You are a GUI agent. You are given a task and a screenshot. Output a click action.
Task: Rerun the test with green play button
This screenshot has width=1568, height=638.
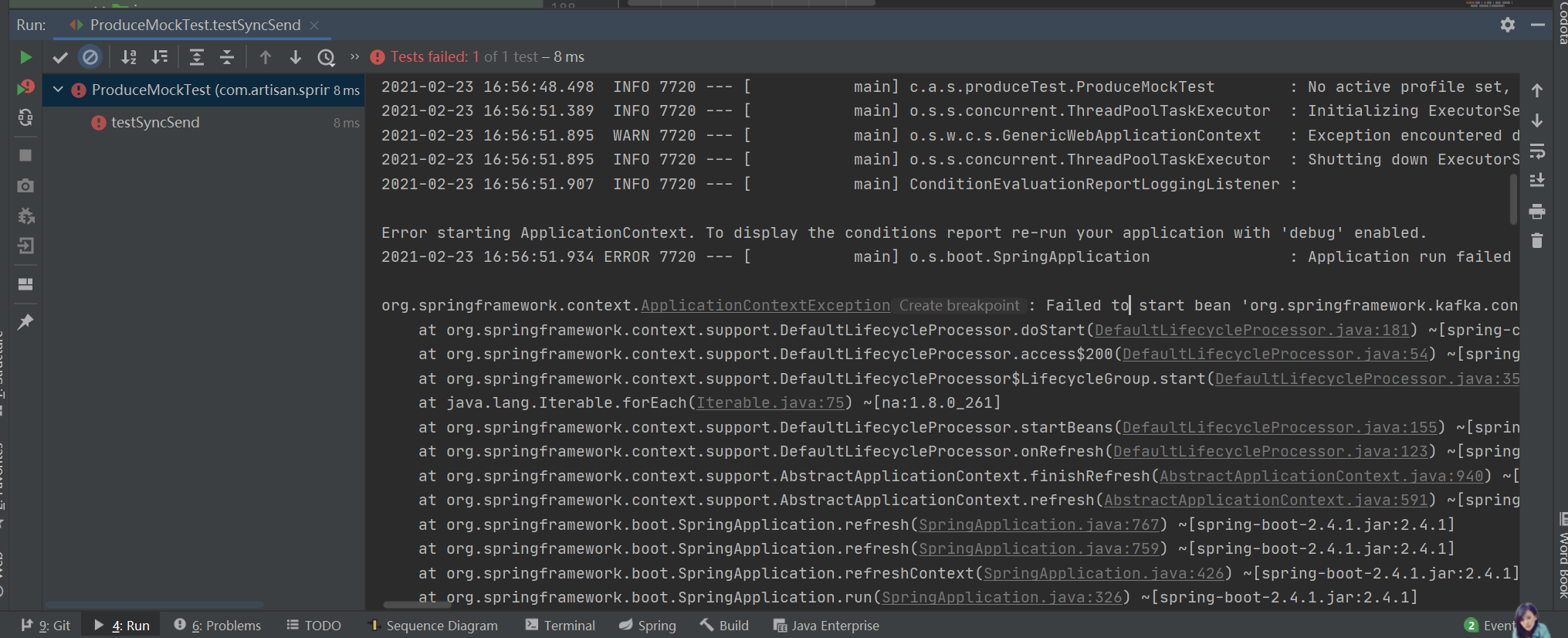click(25, 57)
